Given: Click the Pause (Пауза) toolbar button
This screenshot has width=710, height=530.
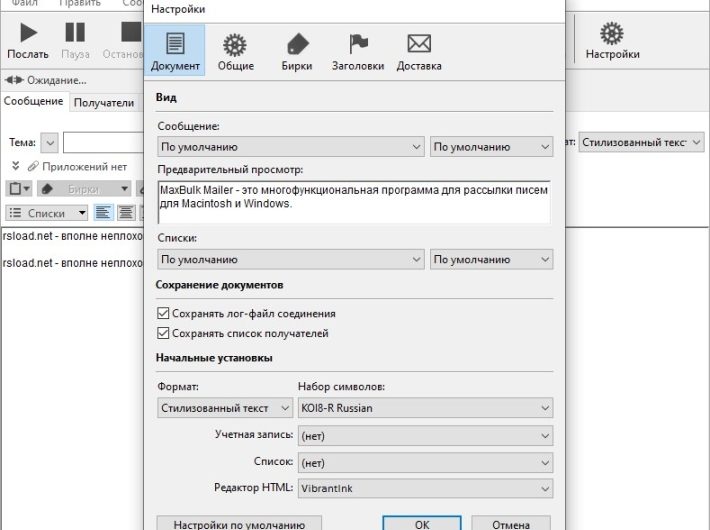Looking at the screenshot, I should click(75, 41).
